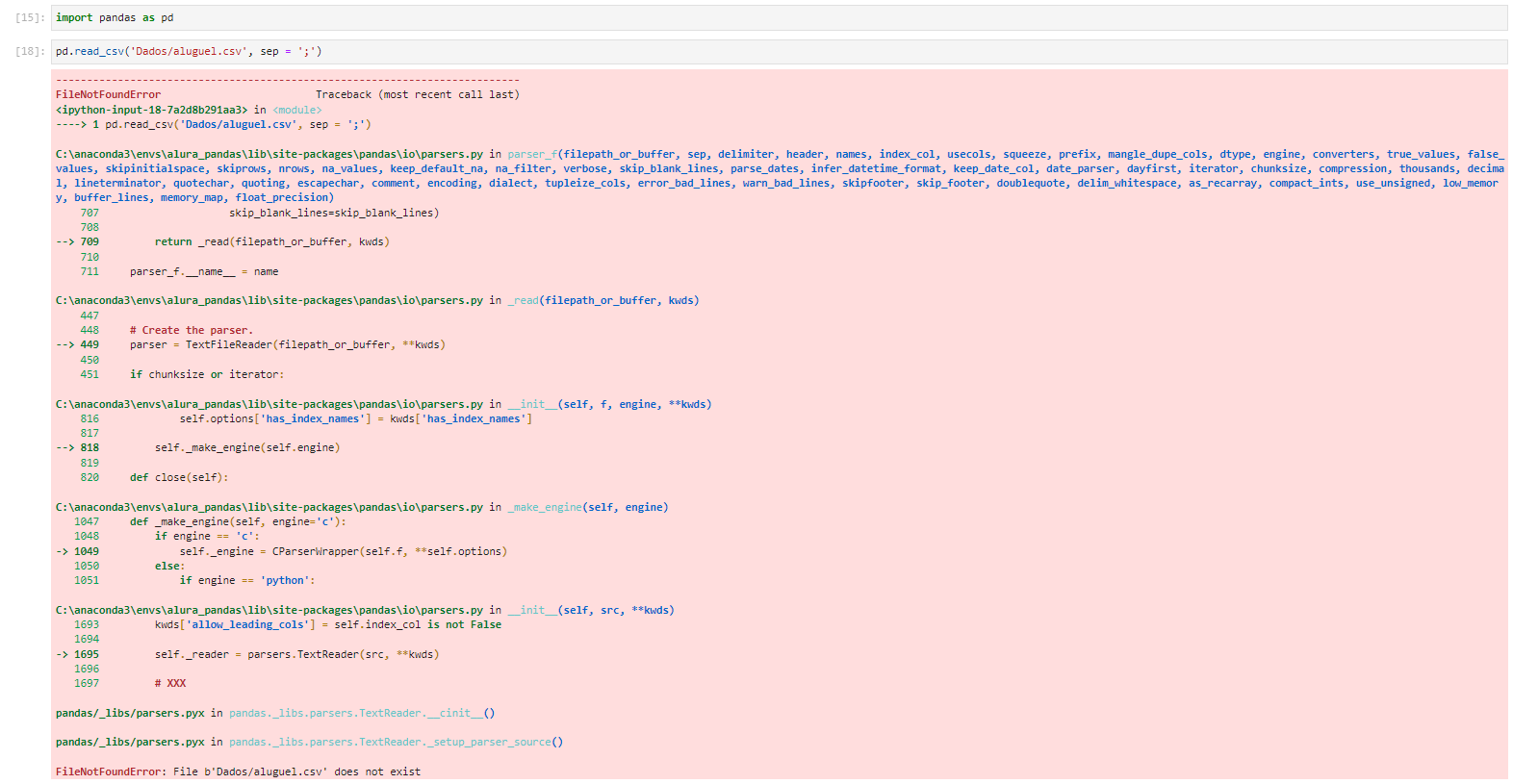
Task: Click 'pandas._libs.parsers.TextReader.__cinit__()' text
Action: click(362, 713)
